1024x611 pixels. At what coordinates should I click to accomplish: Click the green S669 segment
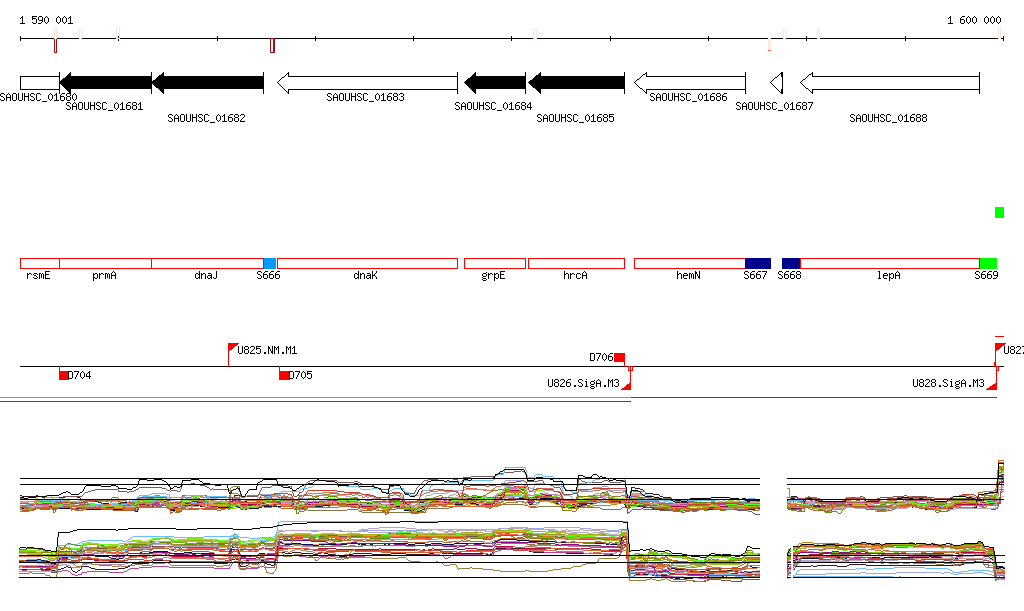click(x=987, y=263)
